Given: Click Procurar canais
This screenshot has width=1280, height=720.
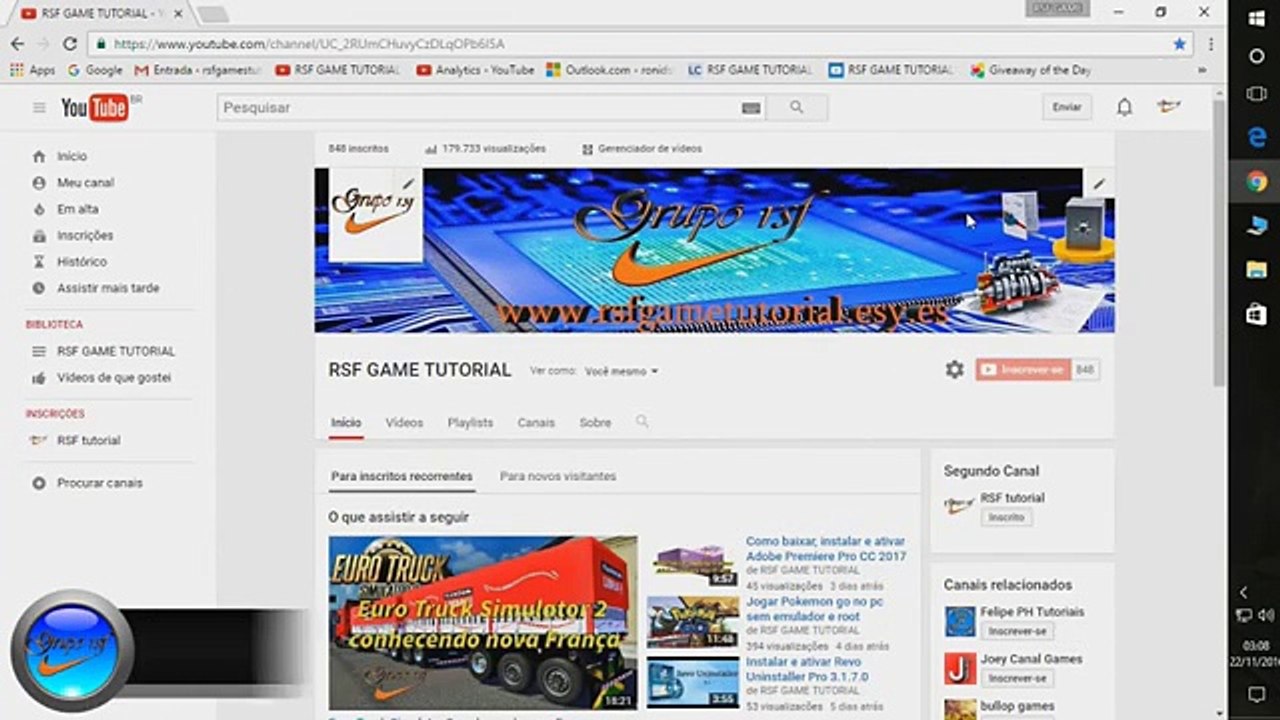Looking at the screenshot, I should click(99, 483).
